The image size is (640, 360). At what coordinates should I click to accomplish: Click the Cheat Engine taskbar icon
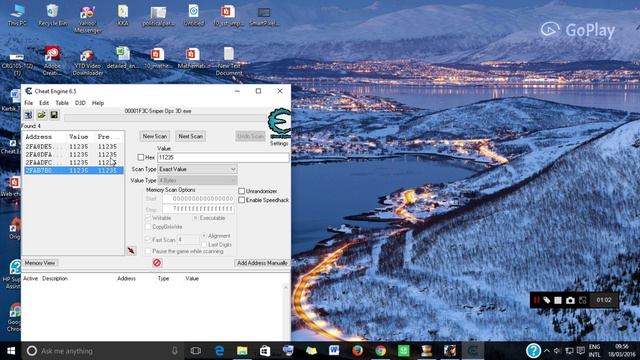pyautogui.click(x=472, y=351)
